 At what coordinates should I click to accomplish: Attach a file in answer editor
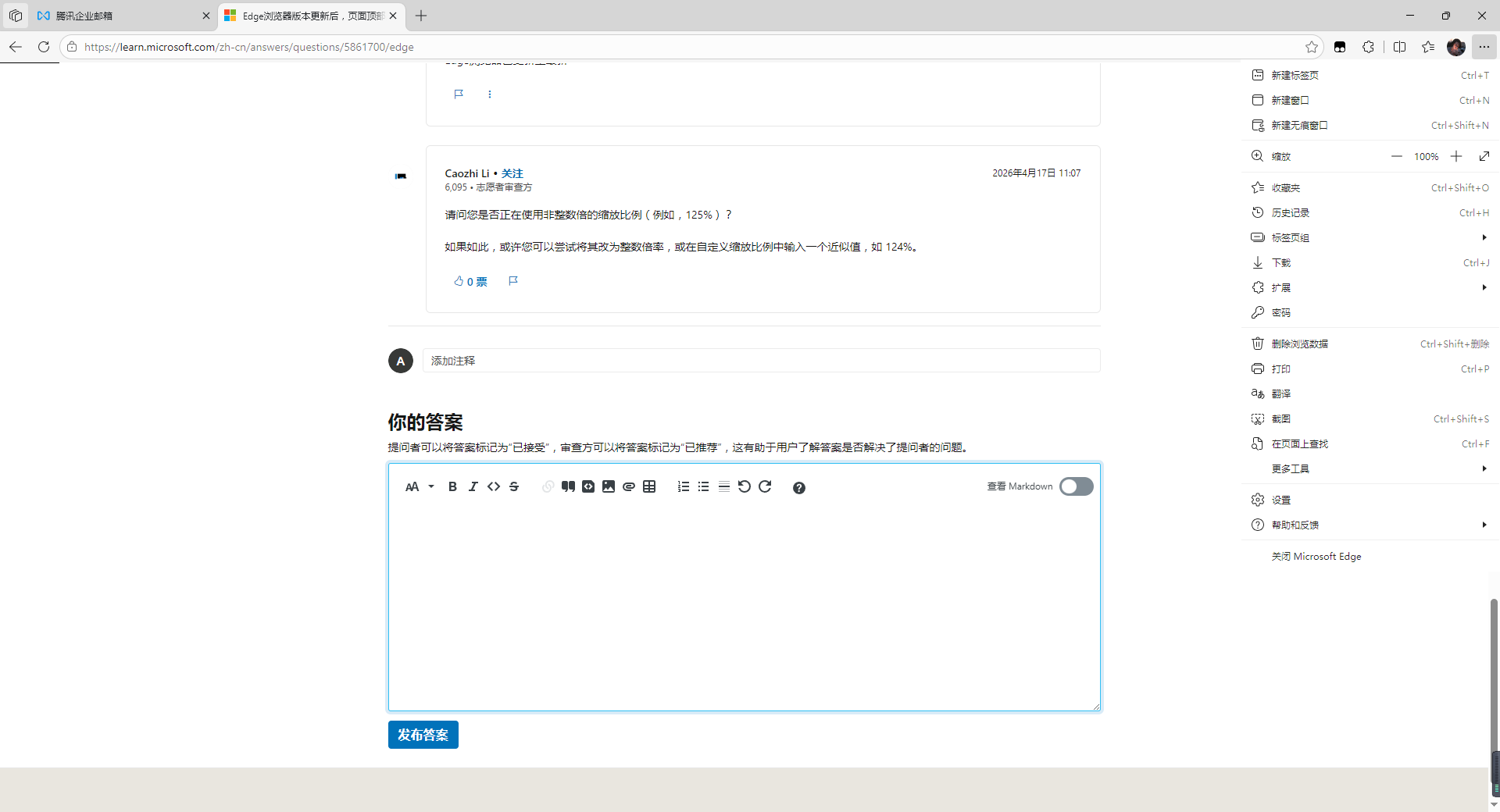tap(629, 486)
